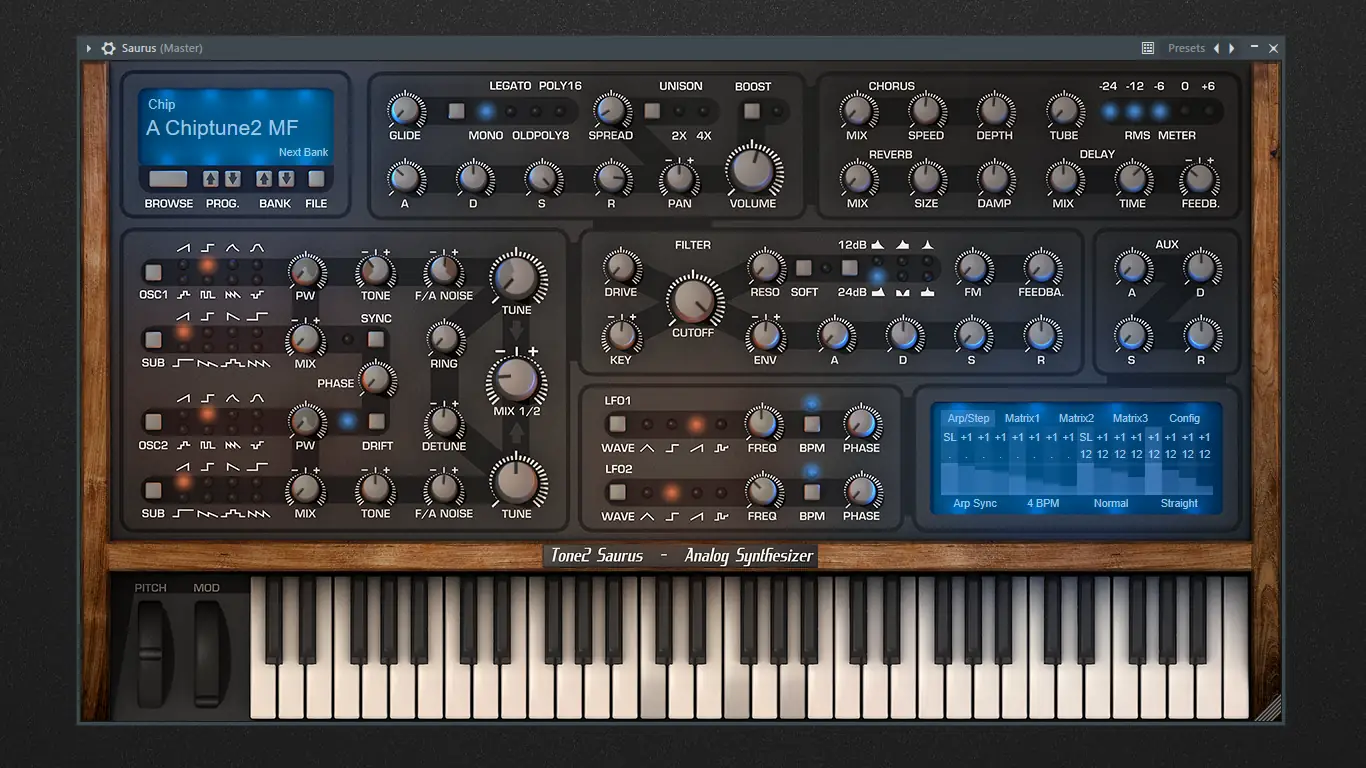The height and width of the screenshot is (768, 1366).
Task: Click the BANK down arrow
Action: [287, 177]
